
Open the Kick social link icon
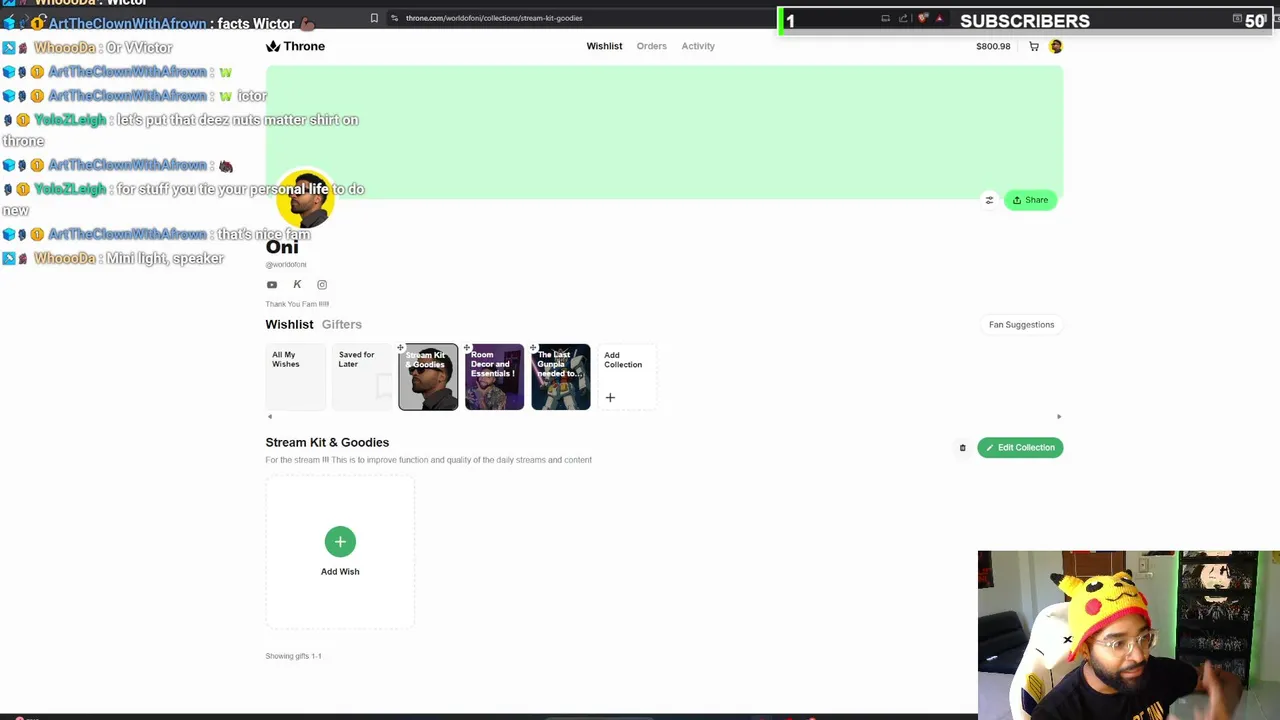(297, 285)
